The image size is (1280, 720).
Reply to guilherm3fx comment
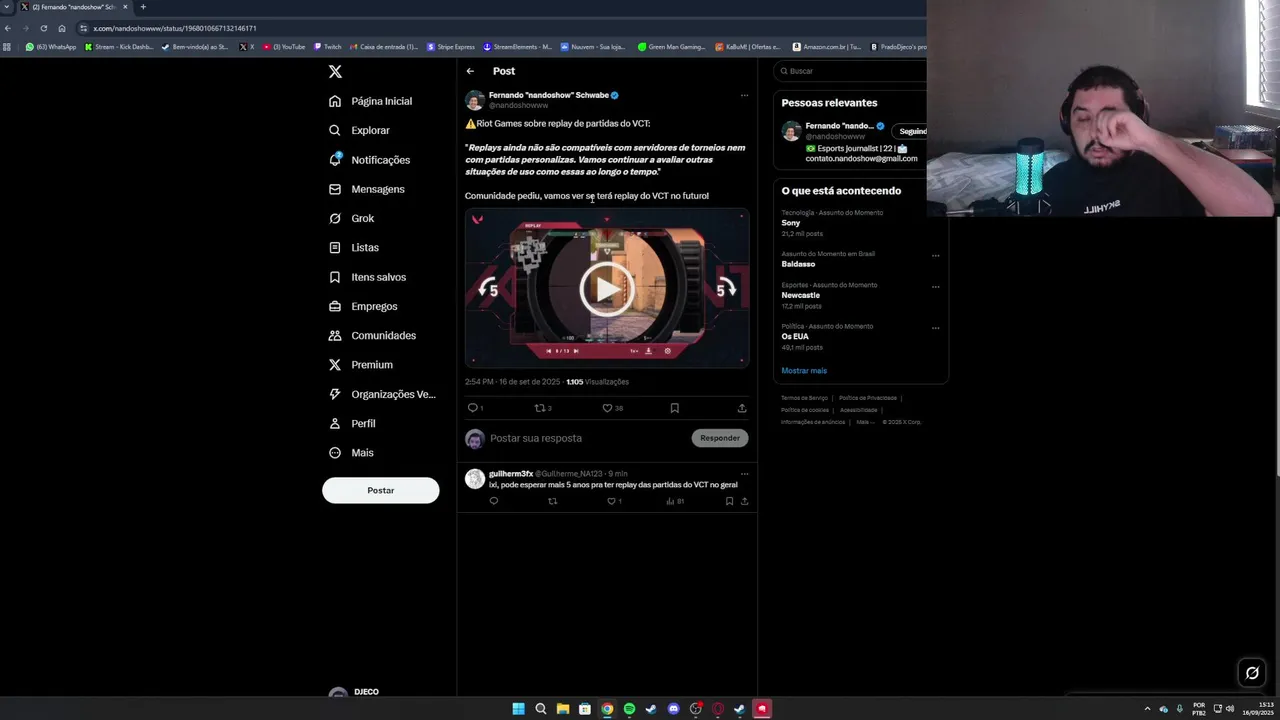click(x=493, y=501)
